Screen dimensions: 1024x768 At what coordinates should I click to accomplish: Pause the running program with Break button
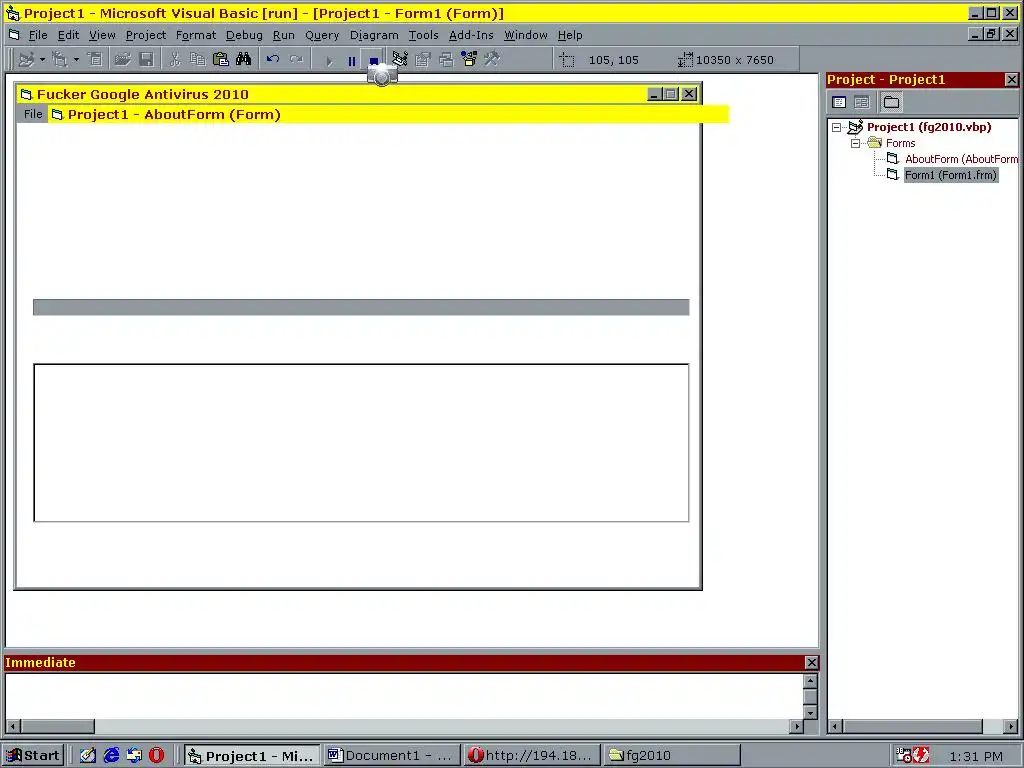pos(351,61)
